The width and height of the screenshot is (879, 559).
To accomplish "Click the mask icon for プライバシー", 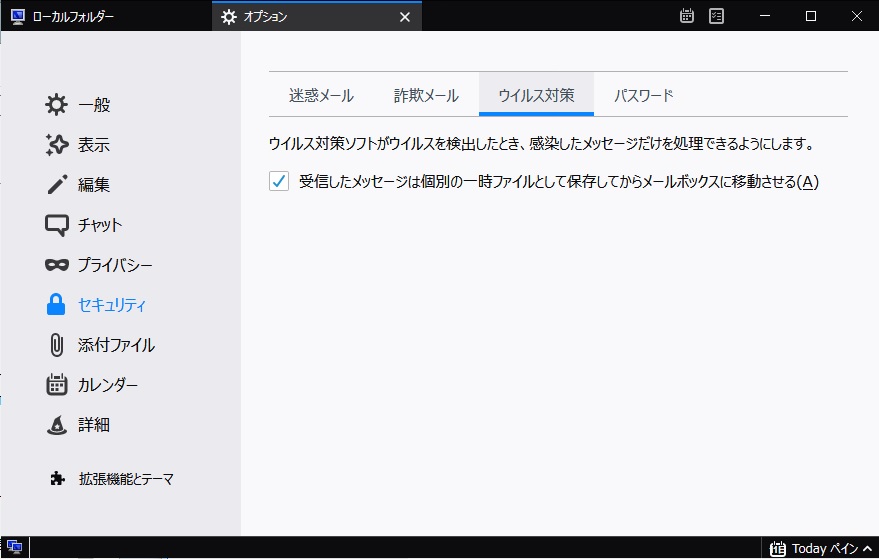I will [57, 265].
